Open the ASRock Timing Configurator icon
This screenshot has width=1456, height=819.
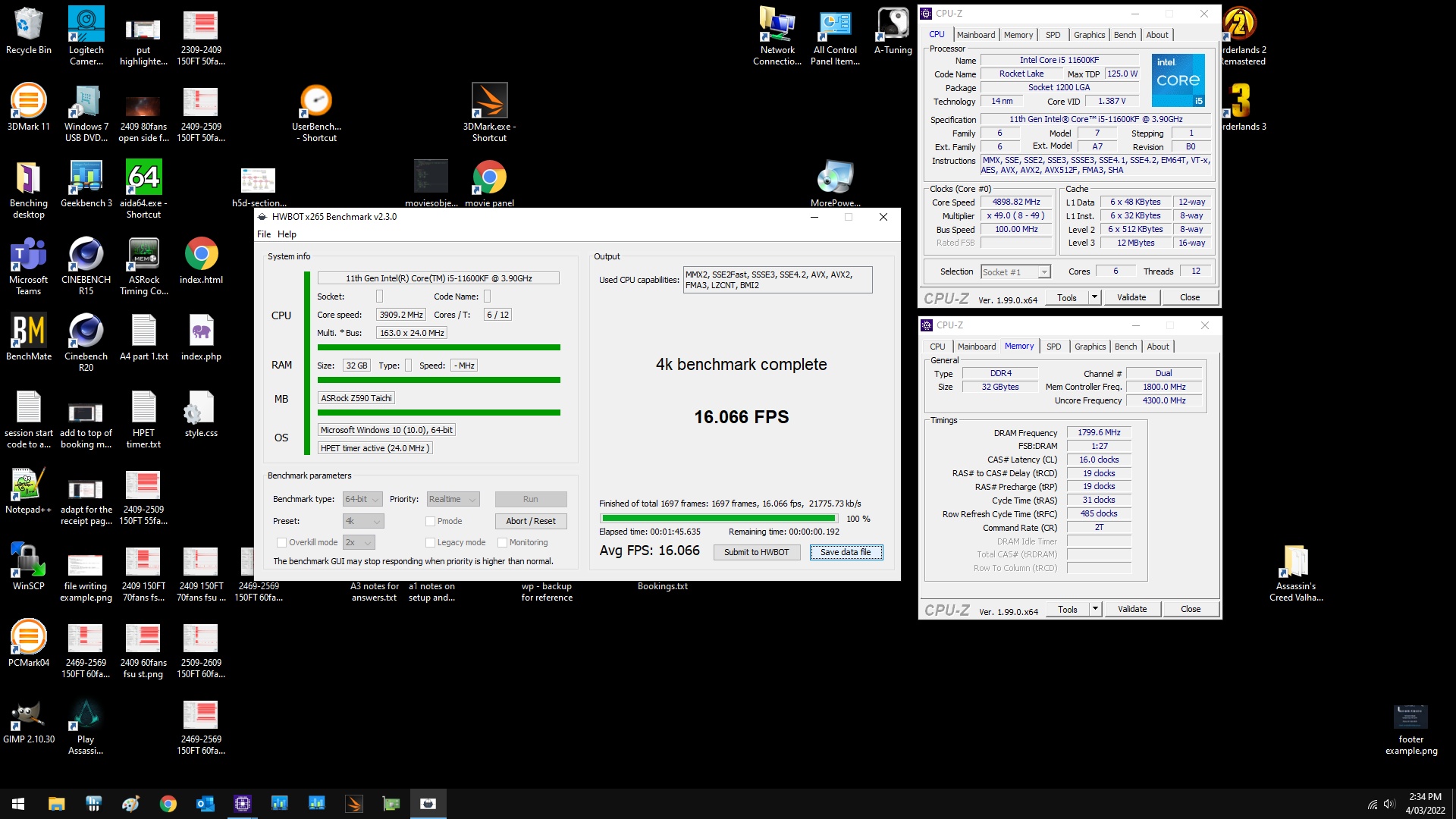tap(143, 266)
